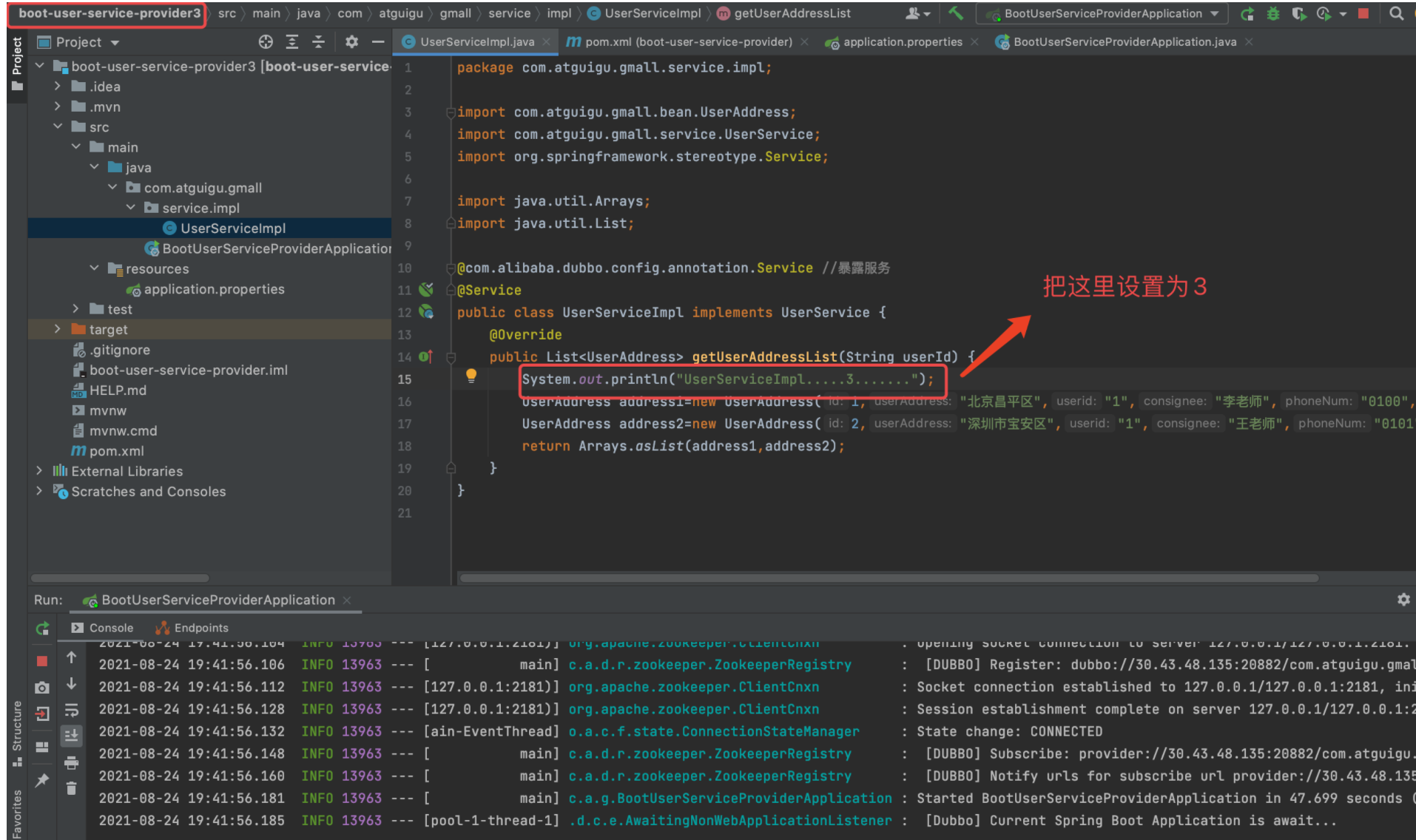Pin the Run tab
Screen dimensions: 1416x840
[x=42, y=780]
